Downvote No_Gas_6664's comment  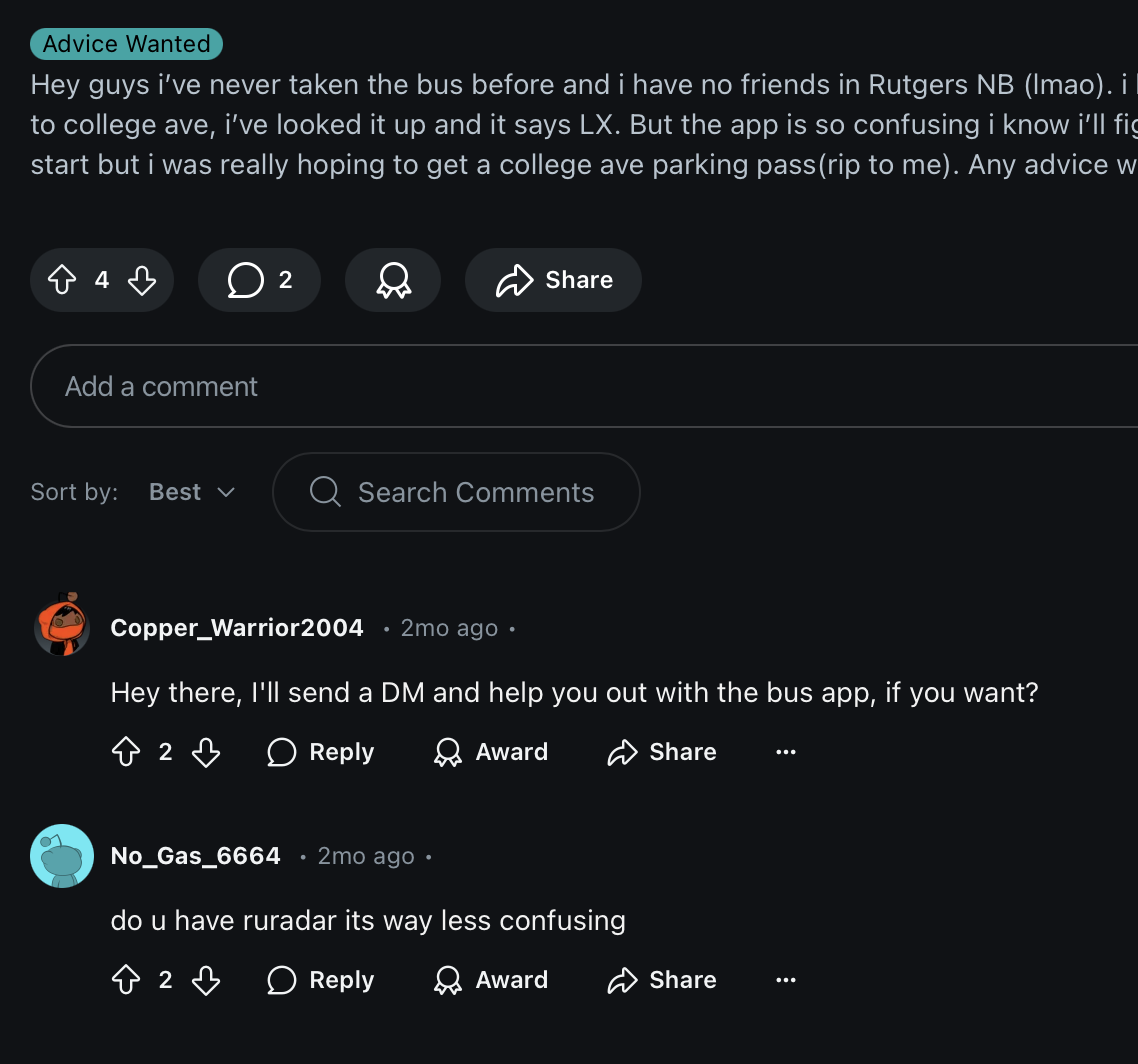pos(206,980)
